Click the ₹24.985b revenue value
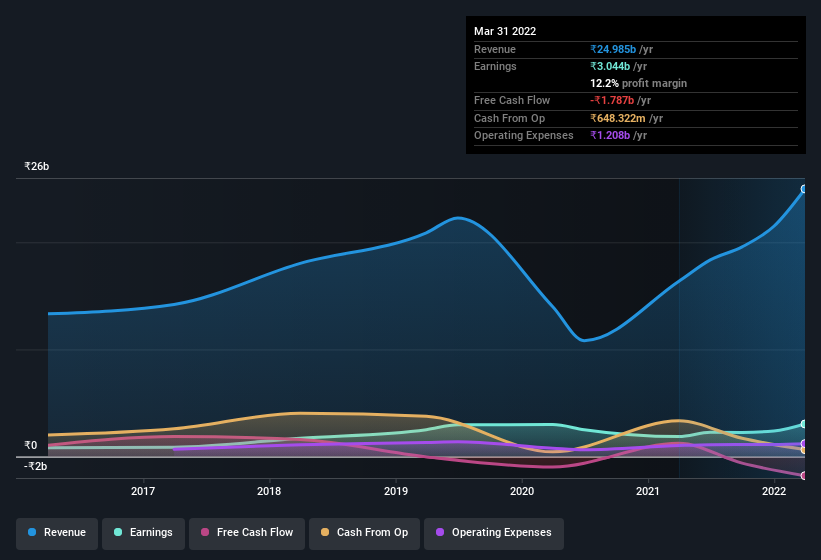Image resolution: width=821 pixels, height=560 pixels. click(613, 49)
